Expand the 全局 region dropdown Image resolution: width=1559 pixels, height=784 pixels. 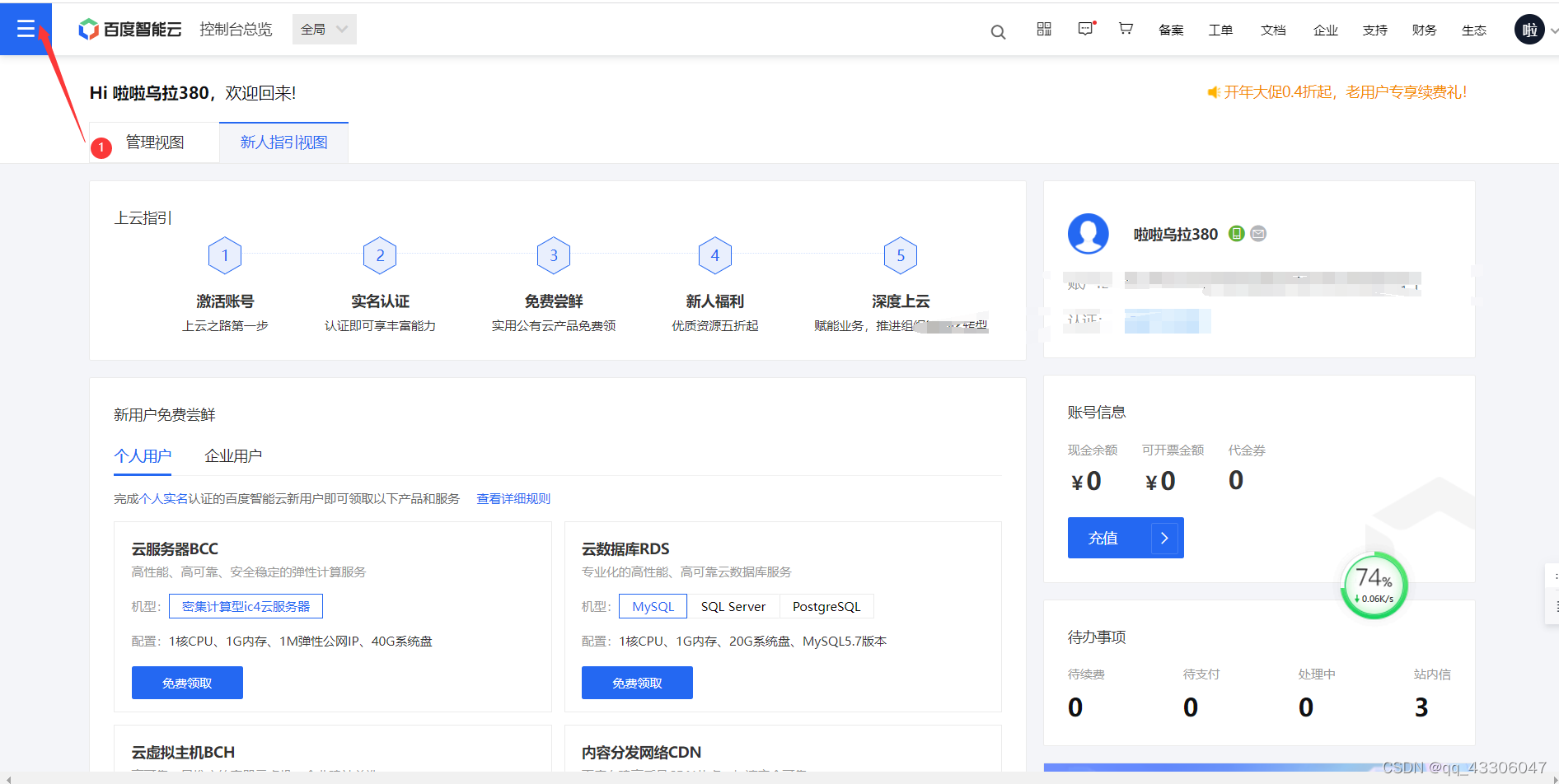click(x=325, y=30)
